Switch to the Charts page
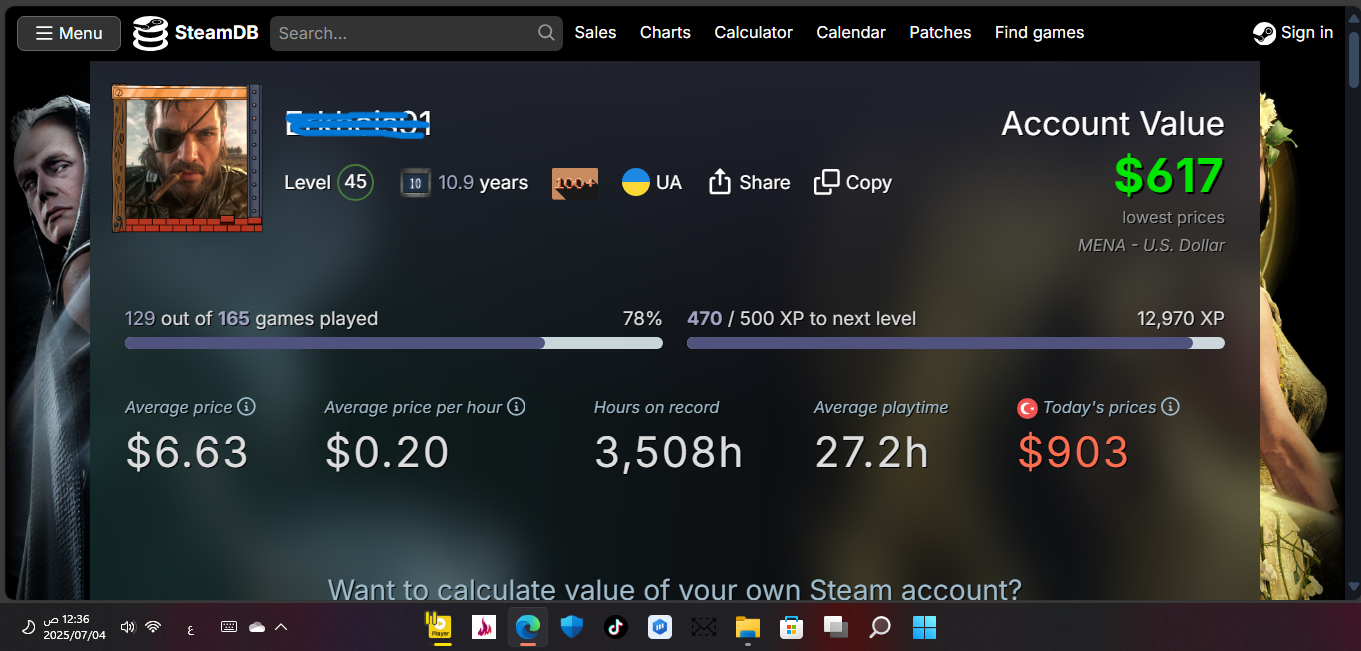 (664, 32)
